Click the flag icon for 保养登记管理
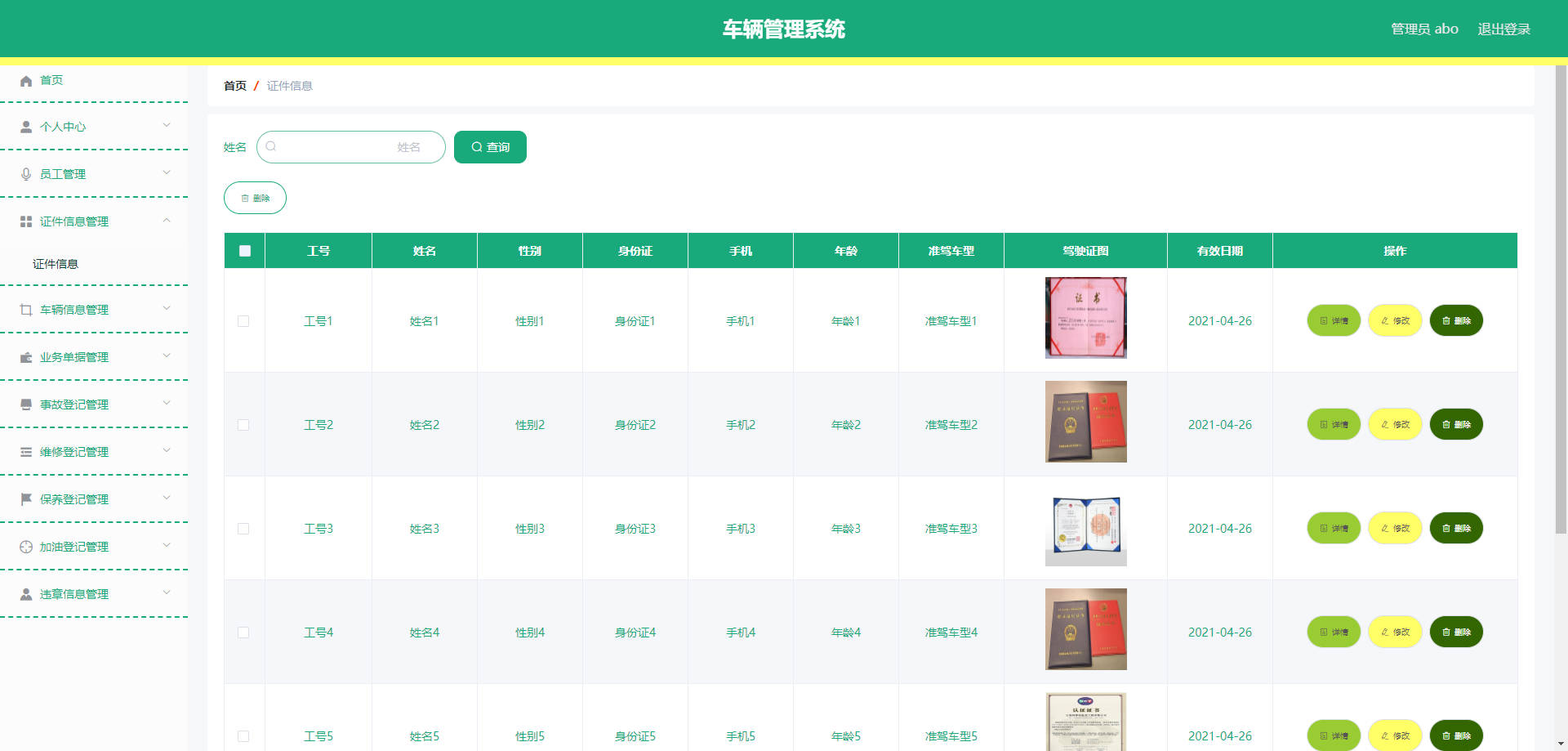Screen dimensions: 1568x751 point(26,499)
